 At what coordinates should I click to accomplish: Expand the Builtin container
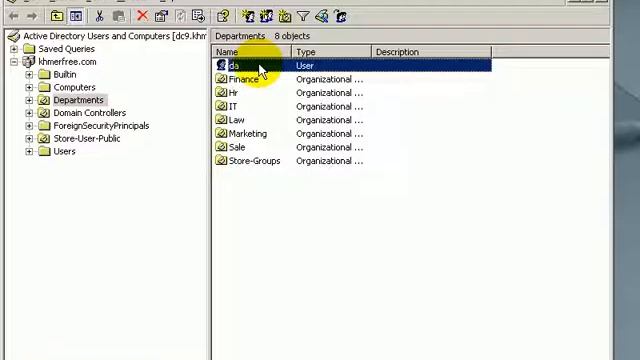tap(29, 75)
